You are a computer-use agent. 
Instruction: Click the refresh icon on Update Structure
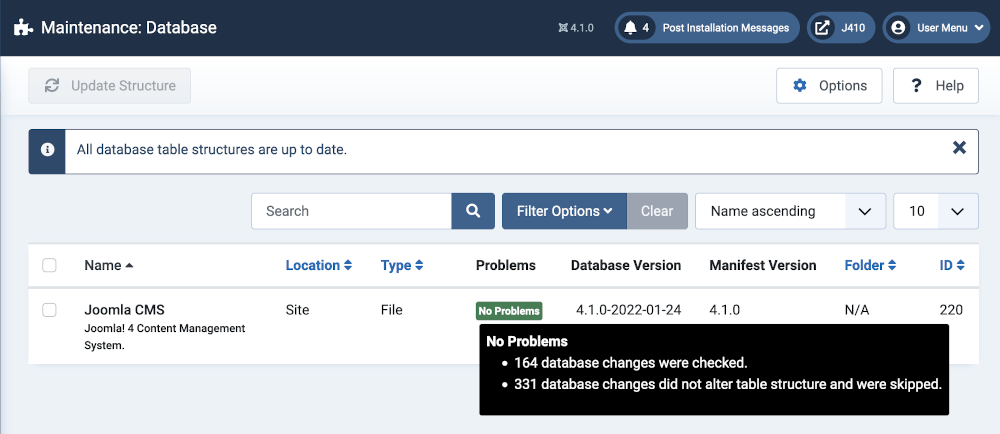[52, 85]
